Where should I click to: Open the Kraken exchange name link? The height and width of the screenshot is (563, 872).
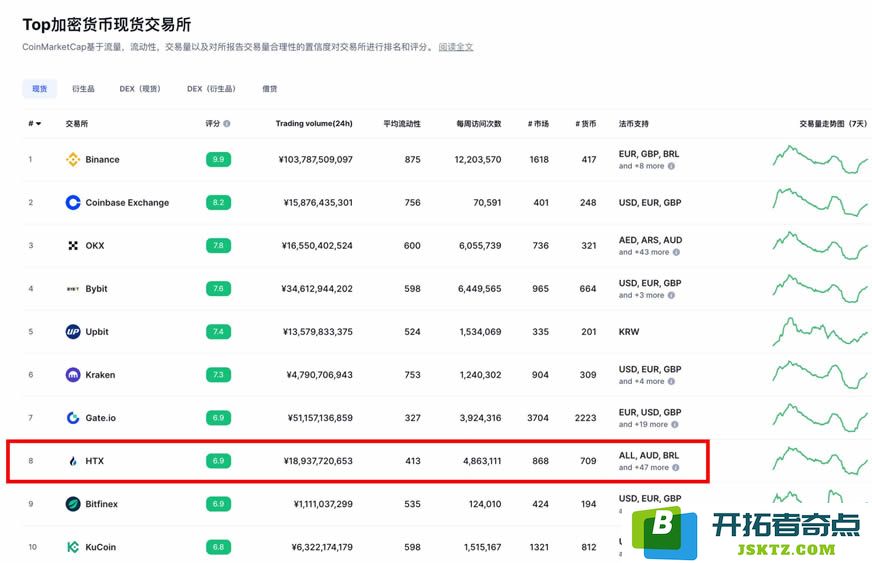(100, 375)
